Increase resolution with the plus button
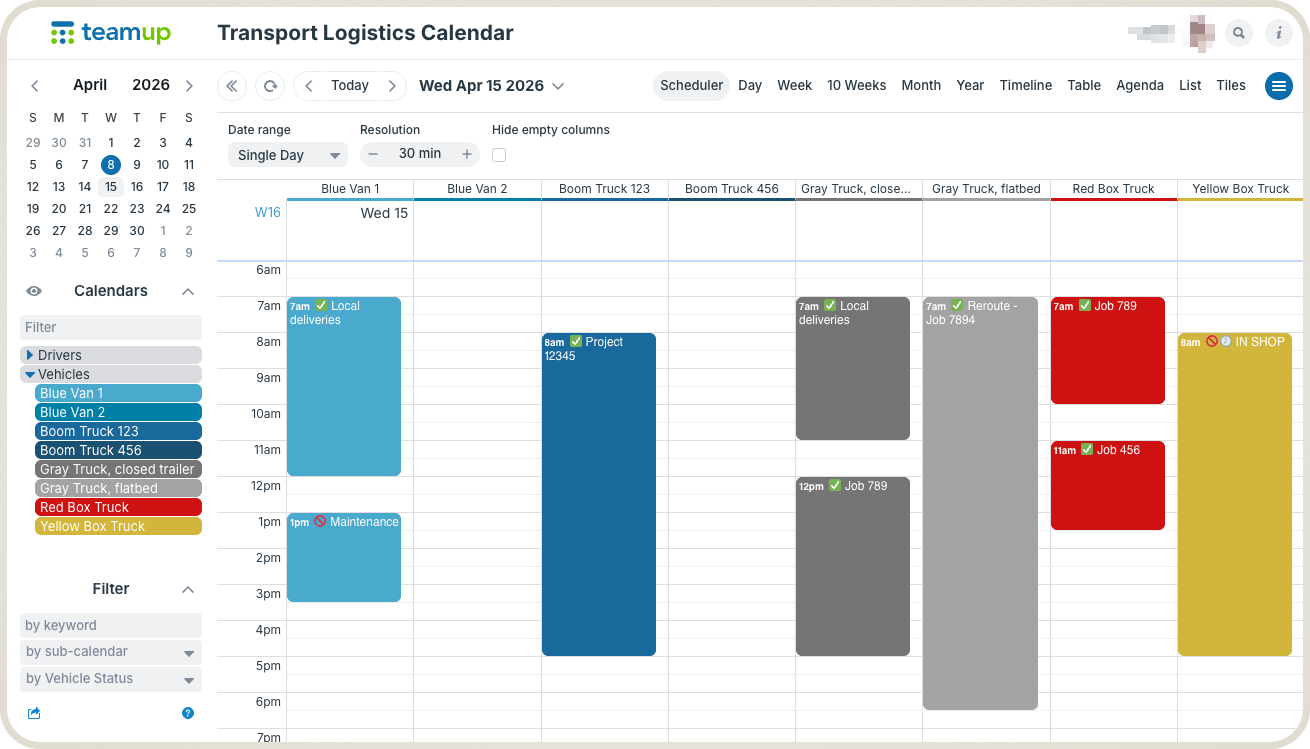1310x749 pixels. click(x=466, y=154)
